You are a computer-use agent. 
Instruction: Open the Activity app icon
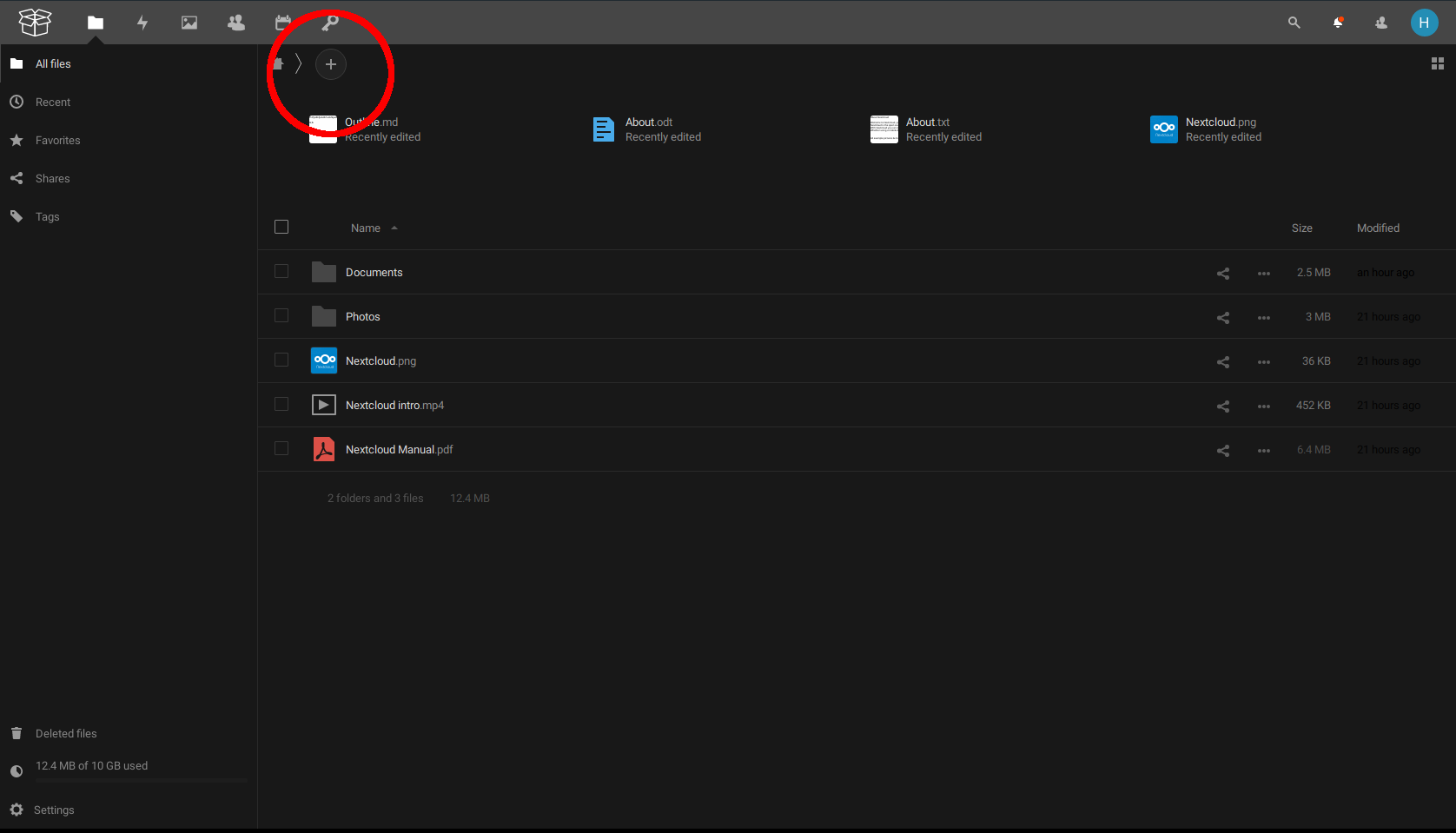(142, 23)
